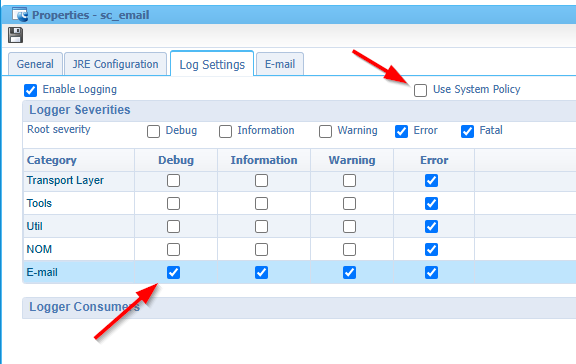Select the E-mail category row label
576x364 pixels.
point(42,272)
